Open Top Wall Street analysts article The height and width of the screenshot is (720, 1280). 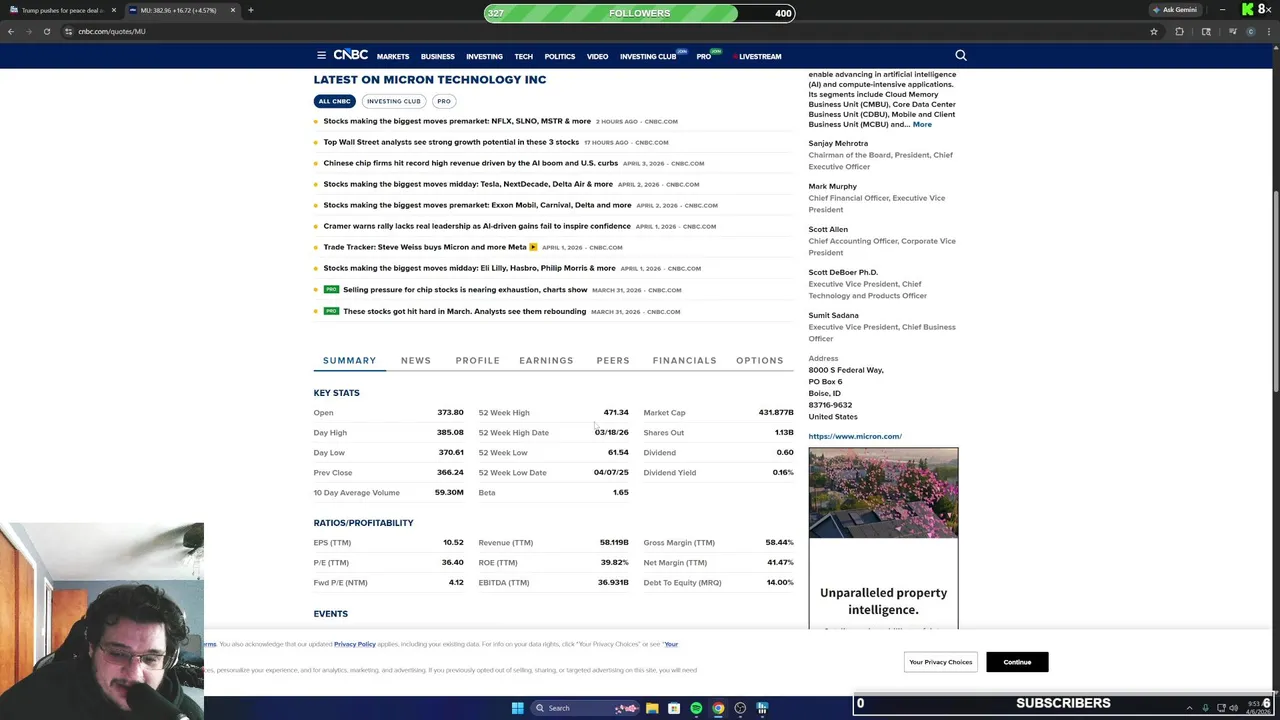click(x=451, y=142)
